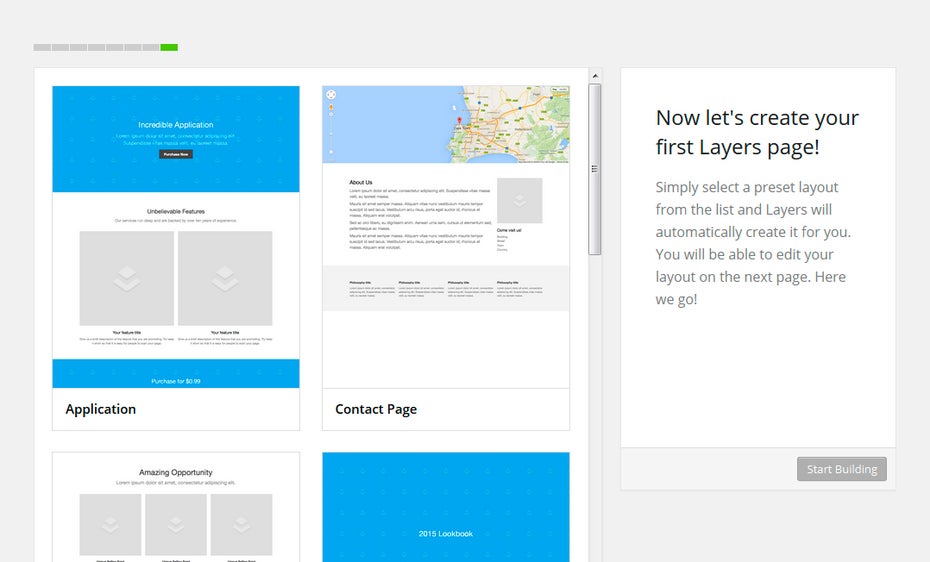Viewport: 930px width, 562px height.
Task: Select the 2015 Lookbook layout preview
Action: 445,507
